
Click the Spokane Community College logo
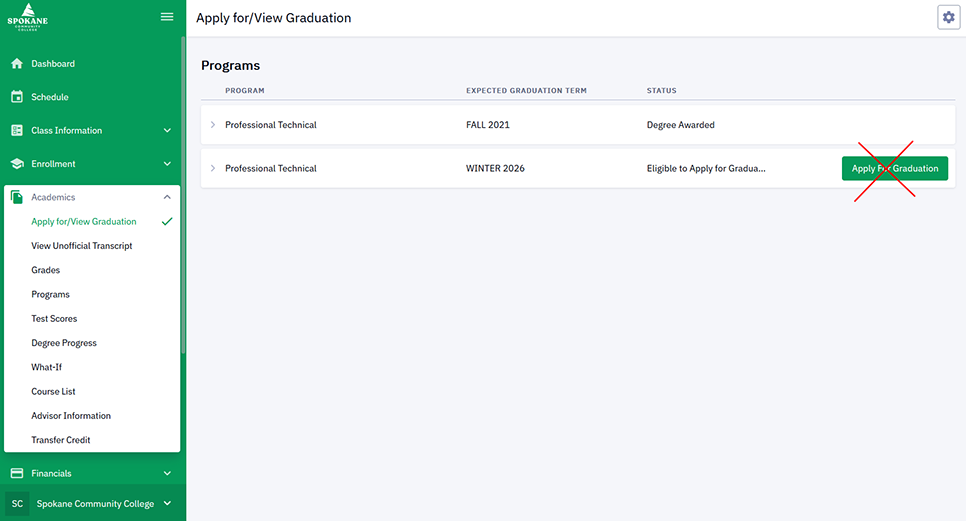pos(28,17)
